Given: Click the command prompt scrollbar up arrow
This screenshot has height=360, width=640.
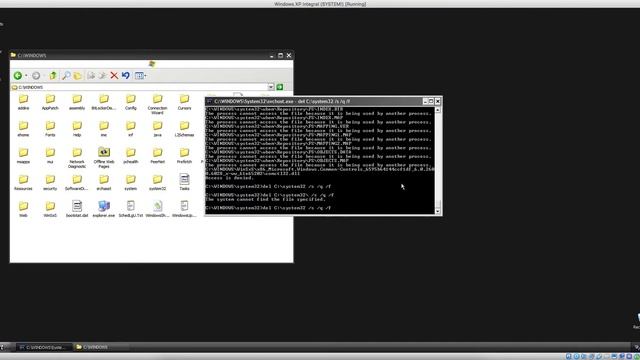Looking at the screenshot, I should (438, 110).
